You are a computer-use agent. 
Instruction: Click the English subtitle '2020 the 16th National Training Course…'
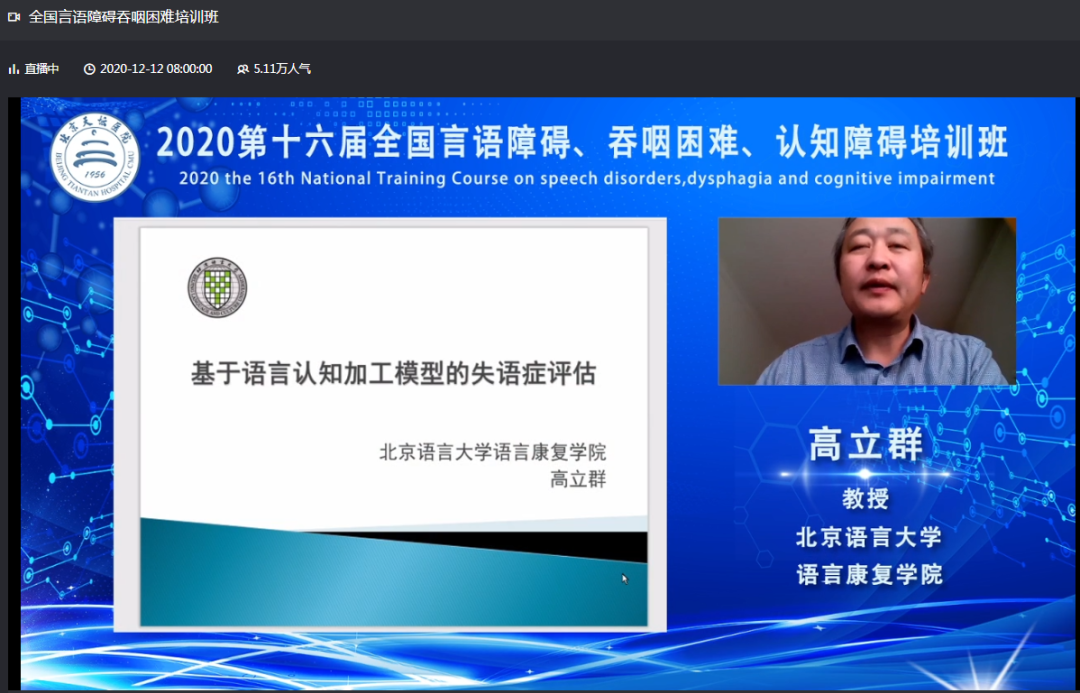click(x=587, y=178)
